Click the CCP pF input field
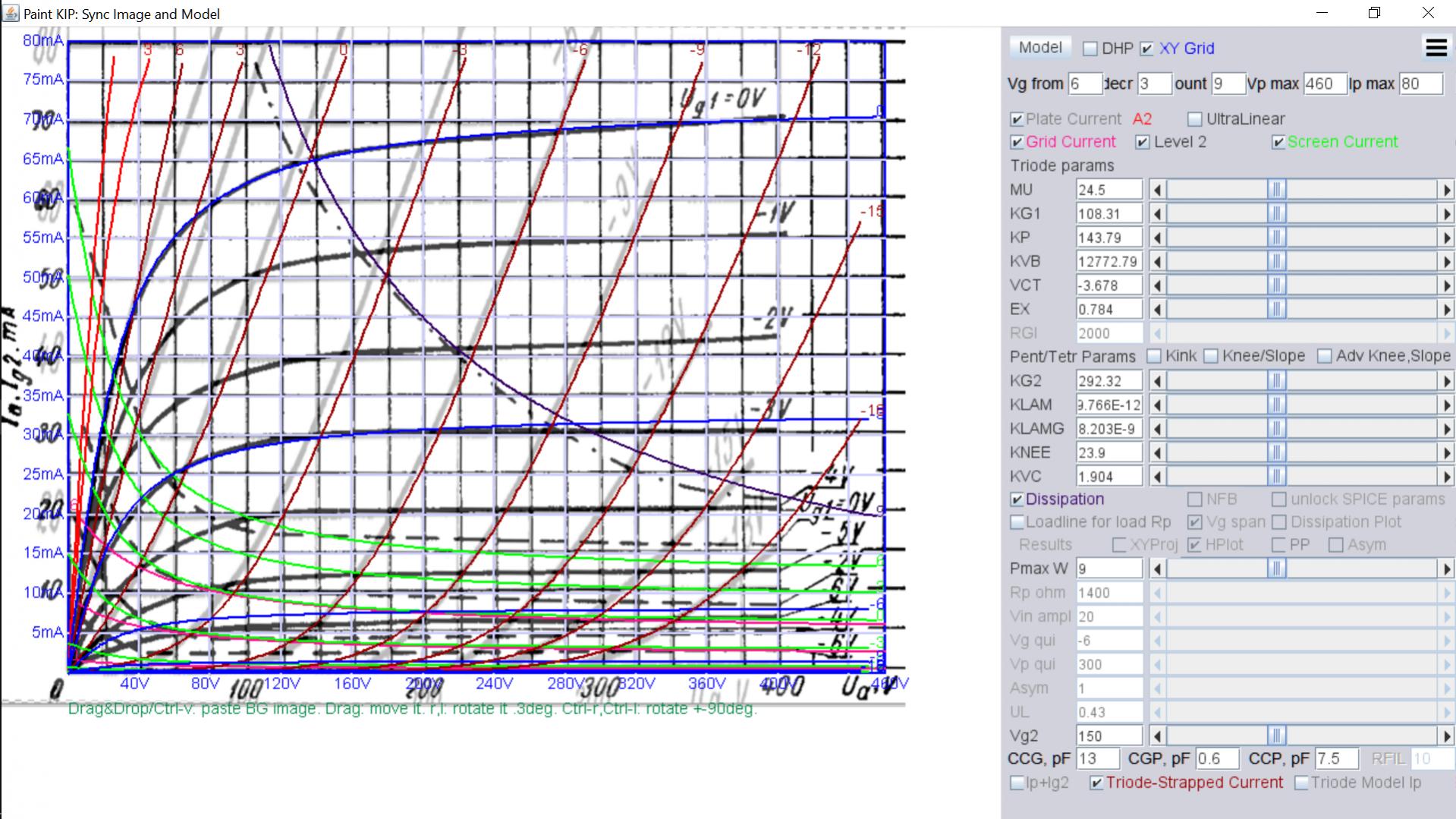This screenshot has height=819, width=1456. (1337, 759)
